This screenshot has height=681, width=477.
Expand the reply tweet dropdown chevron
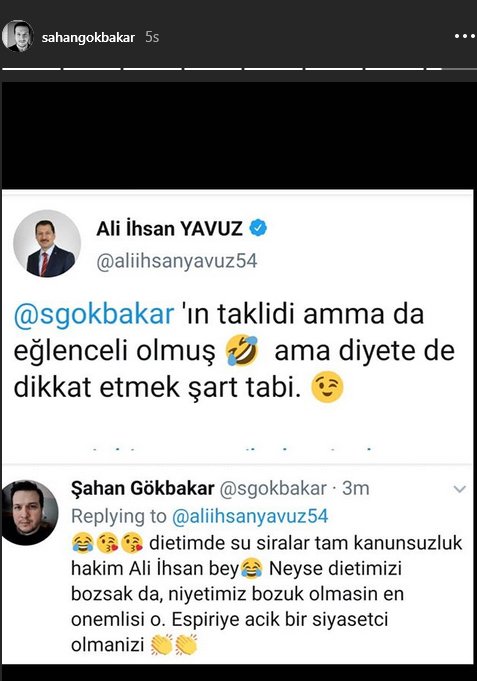[459, 489]
